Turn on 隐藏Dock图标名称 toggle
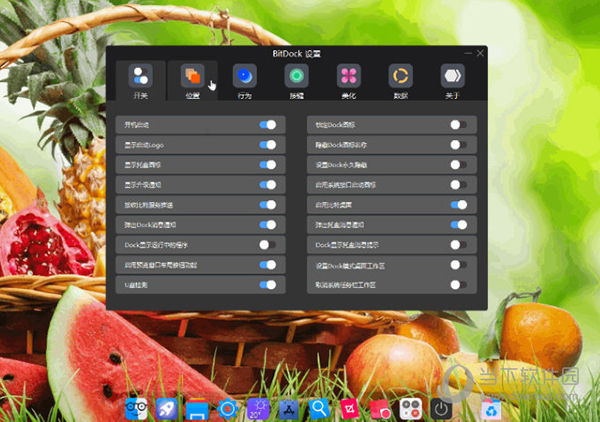Image resolution: width=600 pixels, height=422 pixels. click(x=459, y=145)
